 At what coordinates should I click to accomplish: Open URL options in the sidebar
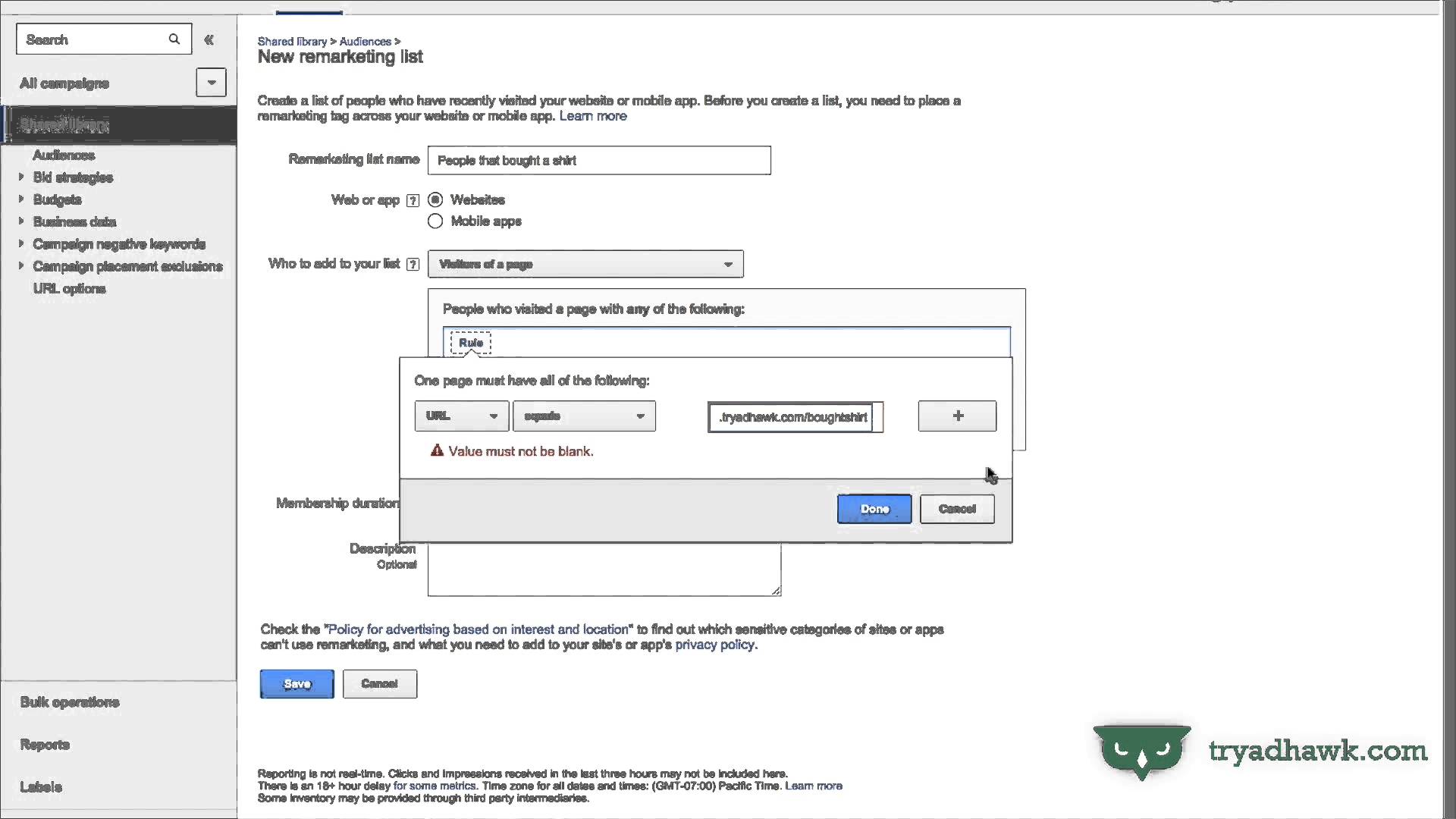[69, 289]
